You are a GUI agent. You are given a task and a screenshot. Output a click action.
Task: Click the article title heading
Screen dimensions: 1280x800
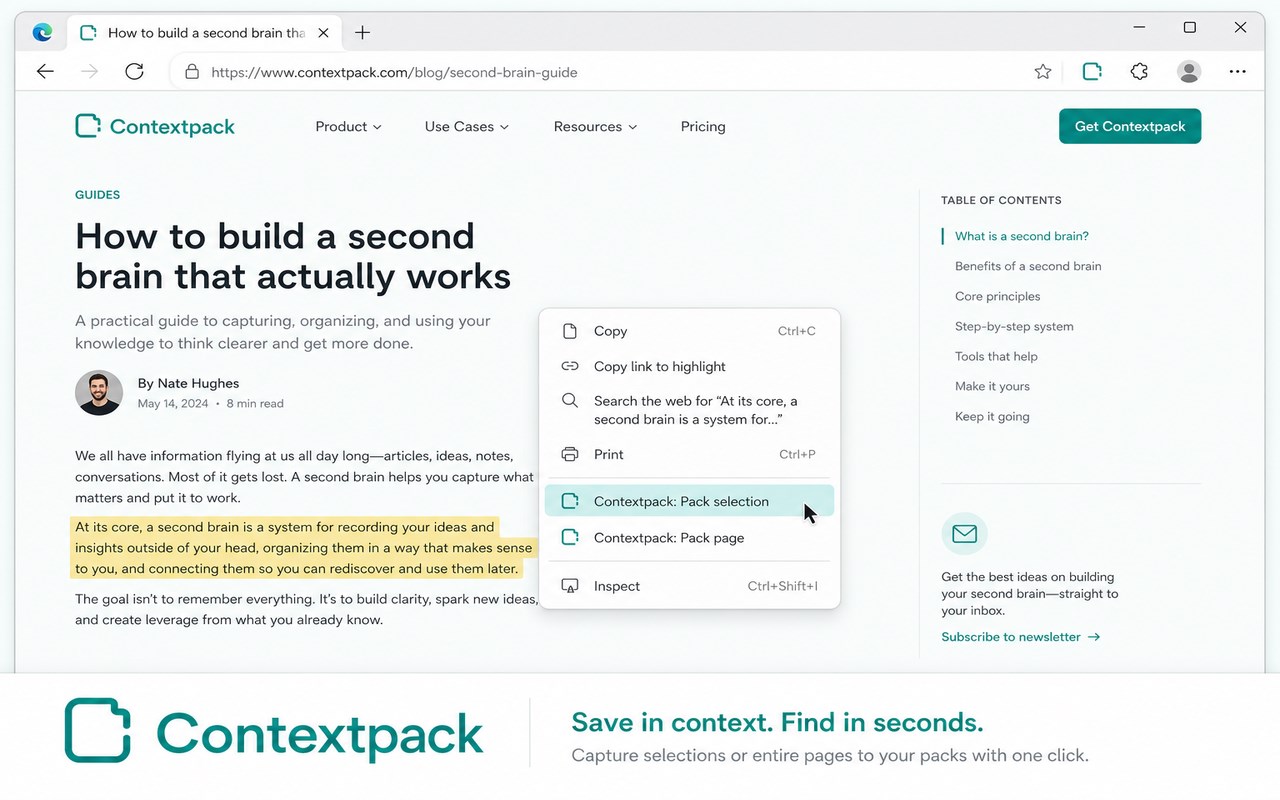point(293,256)
